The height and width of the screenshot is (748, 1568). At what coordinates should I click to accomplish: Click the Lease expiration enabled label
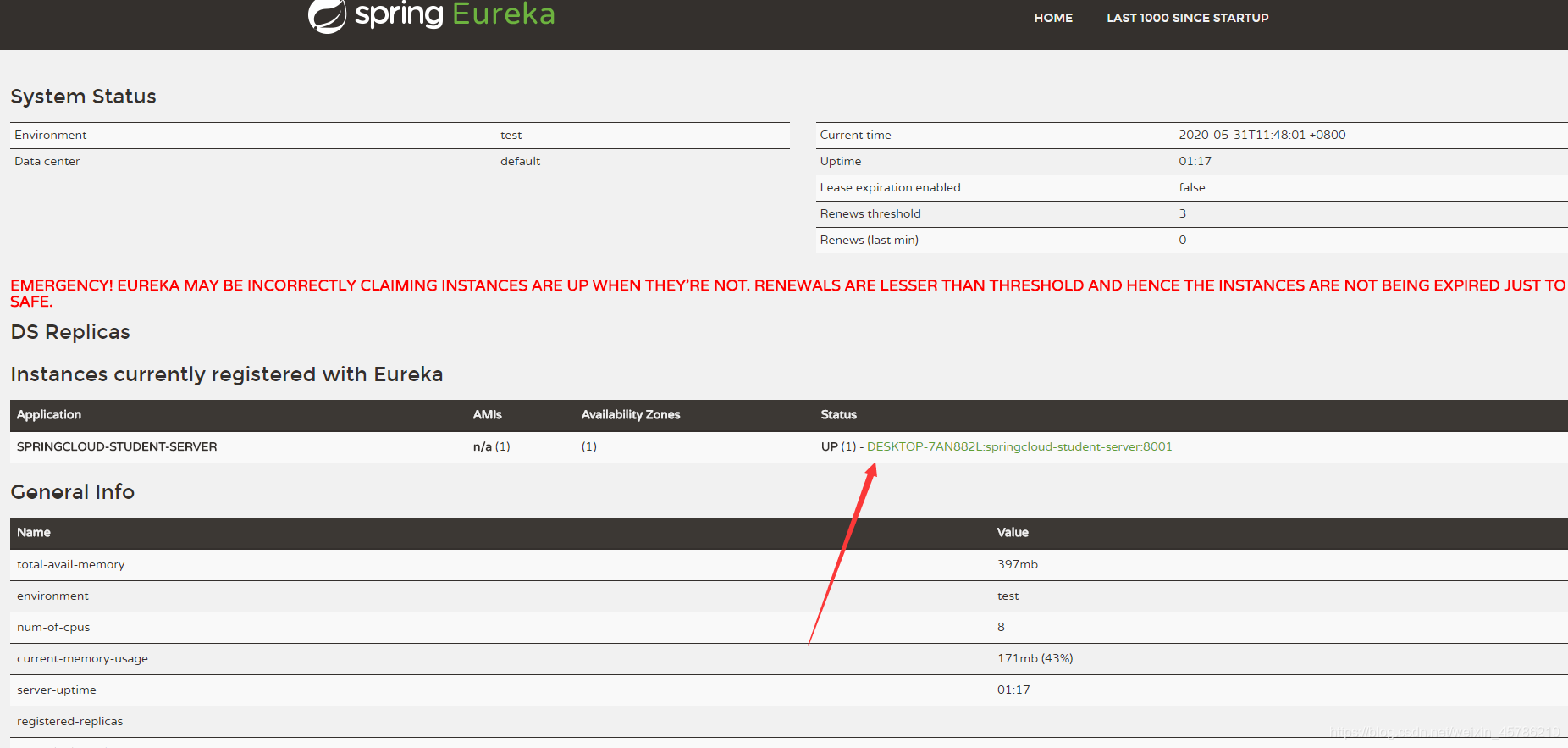(x=890, y=187)
